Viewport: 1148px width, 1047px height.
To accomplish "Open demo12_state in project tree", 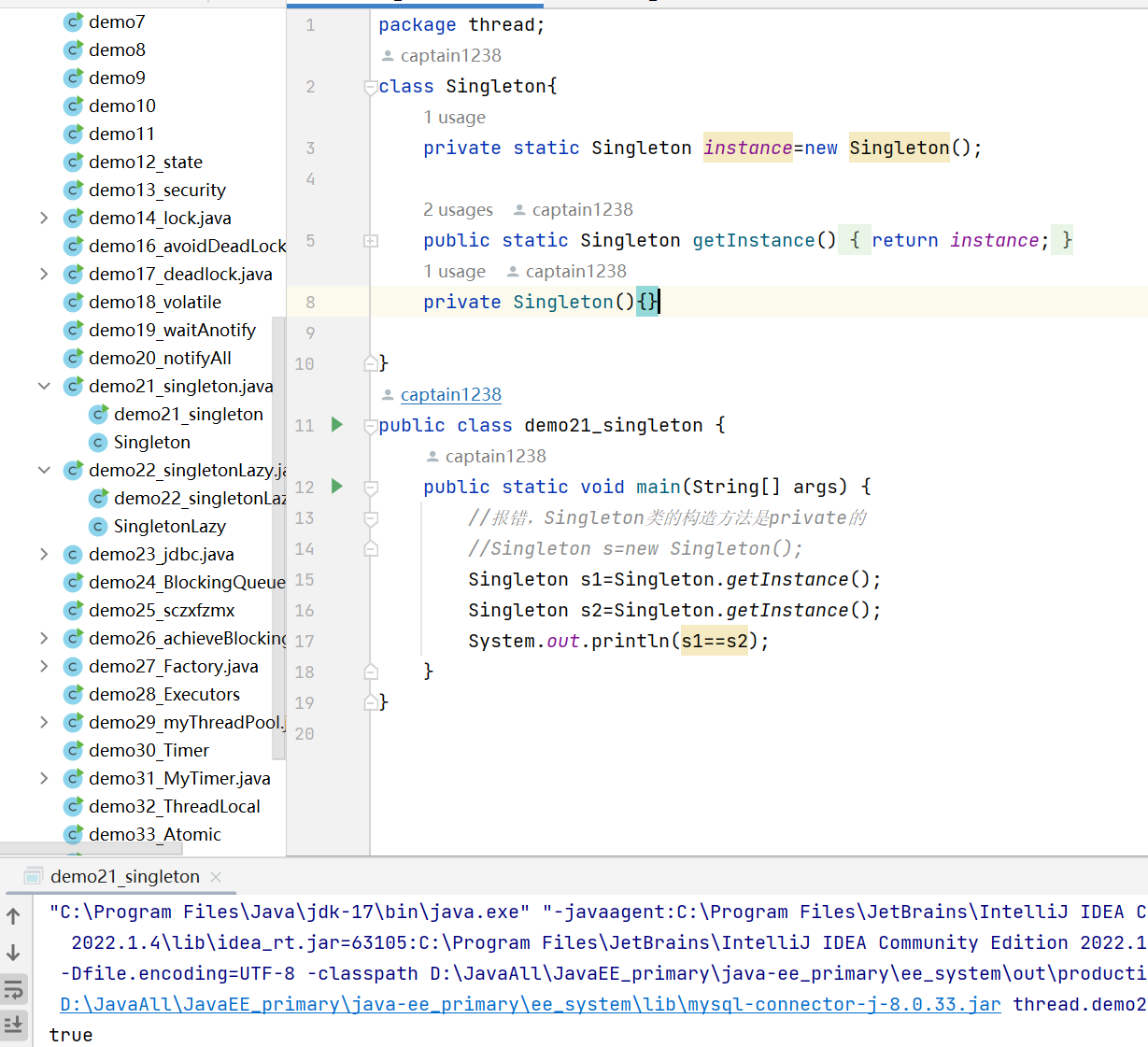I will 145,162.
